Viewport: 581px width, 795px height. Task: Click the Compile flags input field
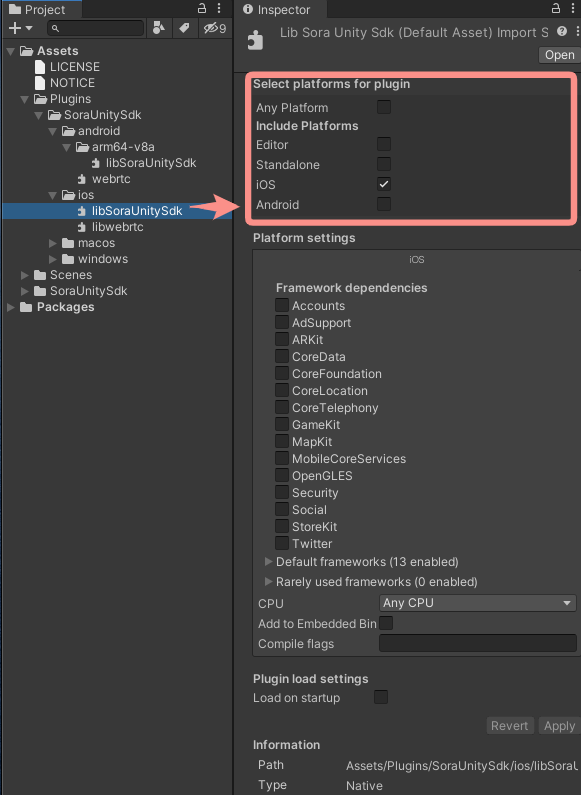click(x=478, y=643)
